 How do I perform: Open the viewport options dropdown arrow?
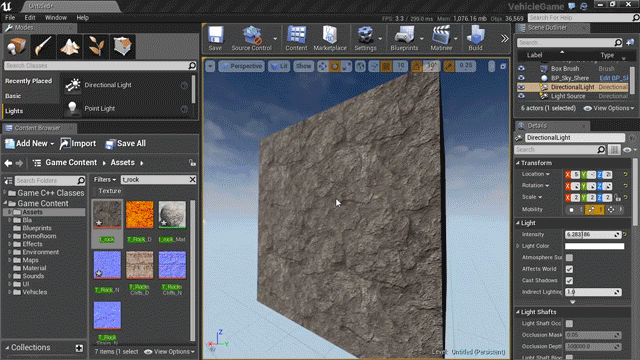tap(210, 66)
